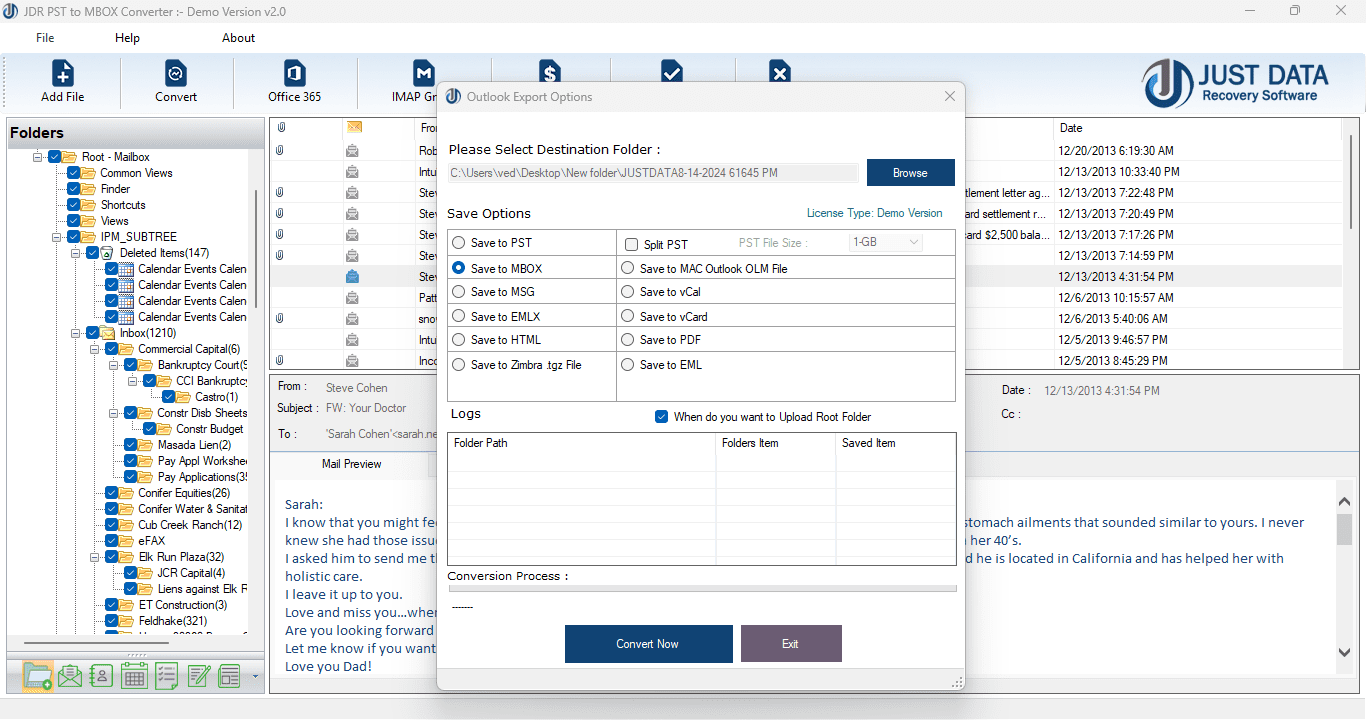Click the Browse button
Viewport: 1366px width, 720px height.
click(910, 172)
